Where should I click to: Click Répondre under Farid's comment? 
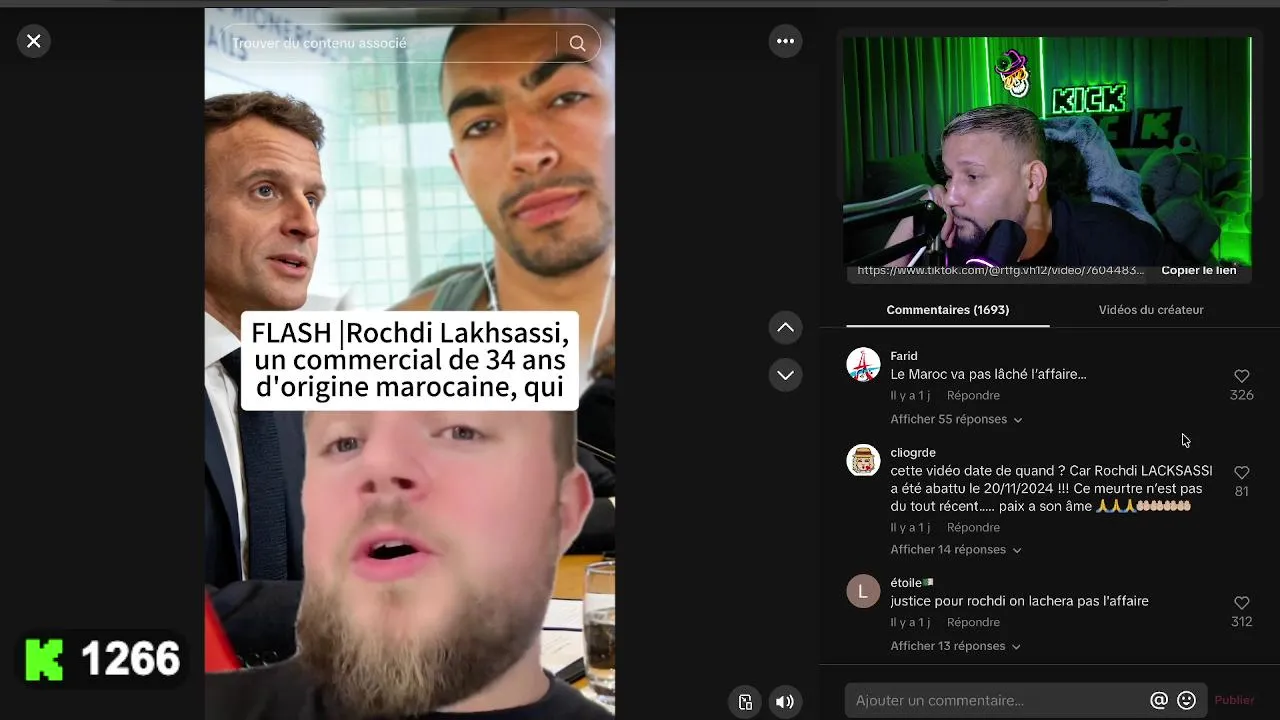point(973,395)
